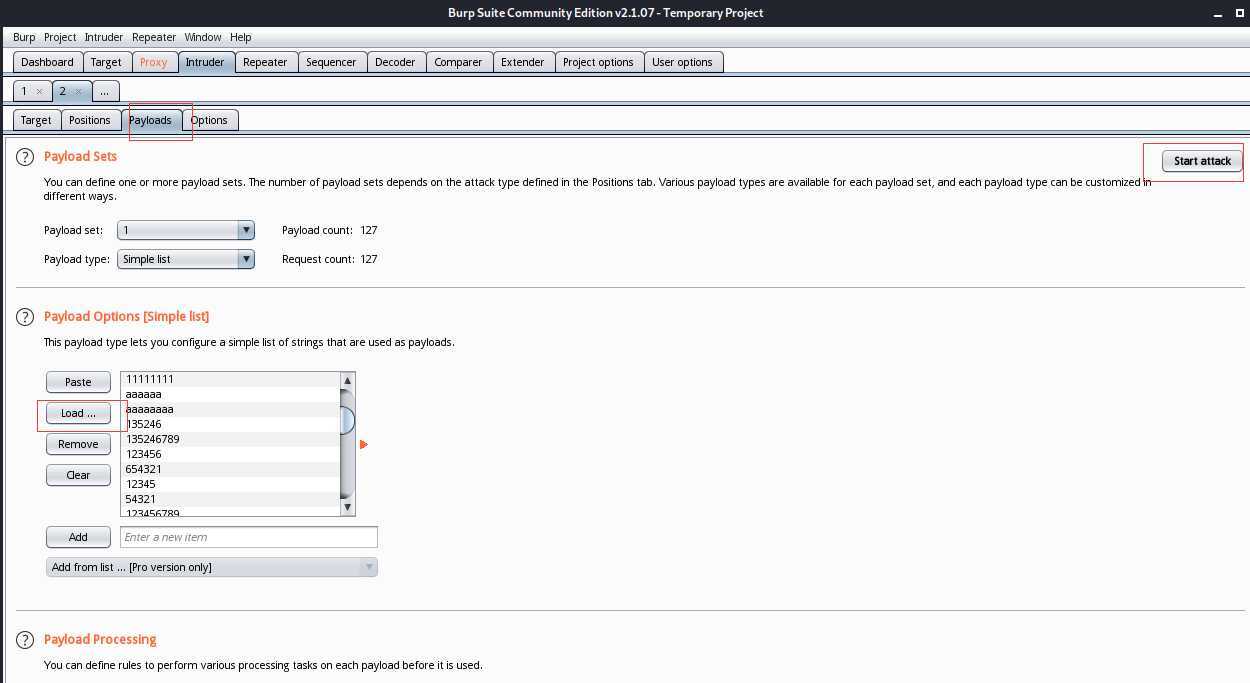Open the Repeater menu

tap(154, 37)
